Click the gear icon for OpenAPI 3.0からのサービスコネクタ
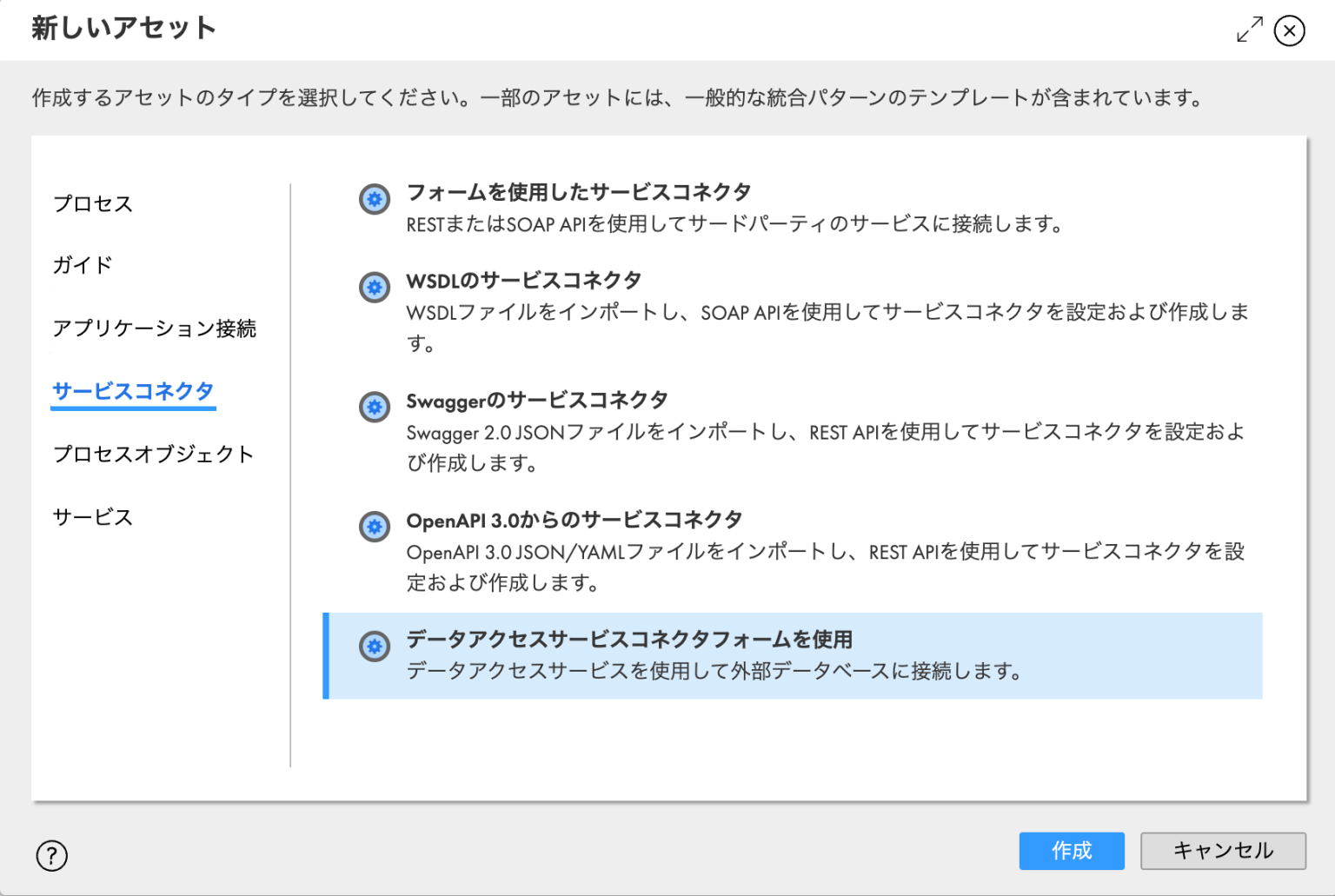The image size is (1335, 896). coord(374,528)
